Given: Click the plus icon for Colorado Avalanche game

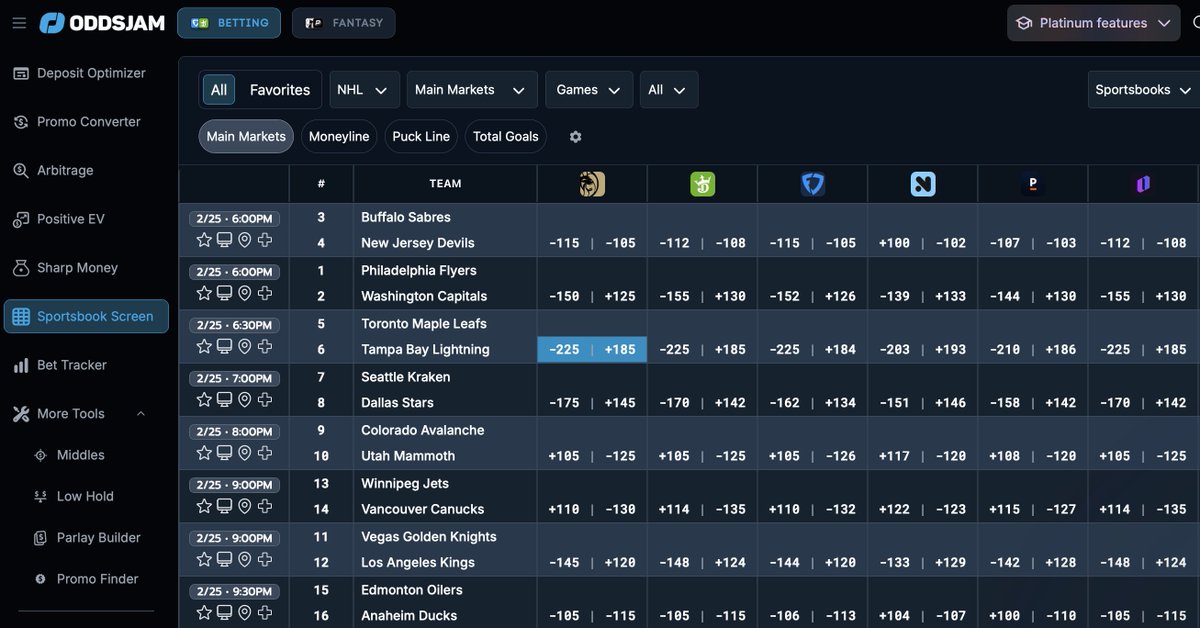Looking at the screenshot, I should click(264, 454).
